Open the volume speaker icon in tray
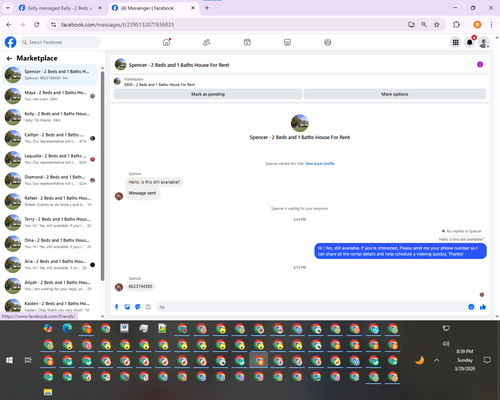Screen dimensions: 500x400 coord(446,344)
